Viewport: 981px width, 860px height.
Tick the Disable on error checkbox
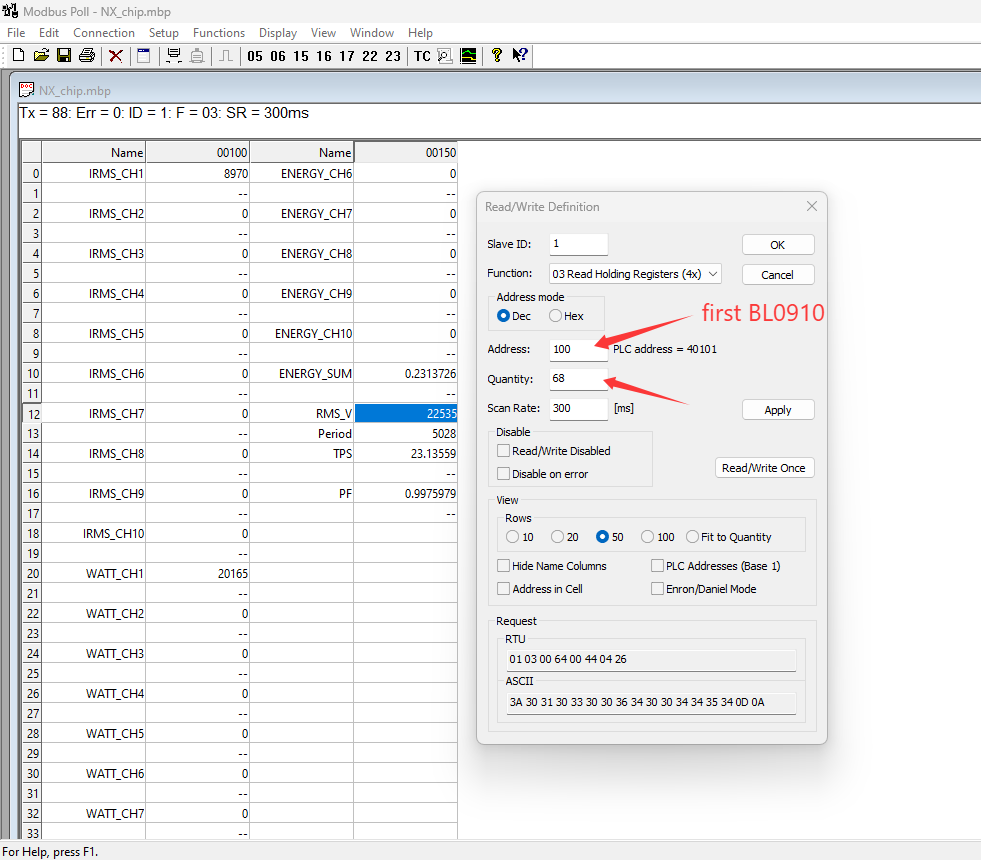click(x=504, y=474)
